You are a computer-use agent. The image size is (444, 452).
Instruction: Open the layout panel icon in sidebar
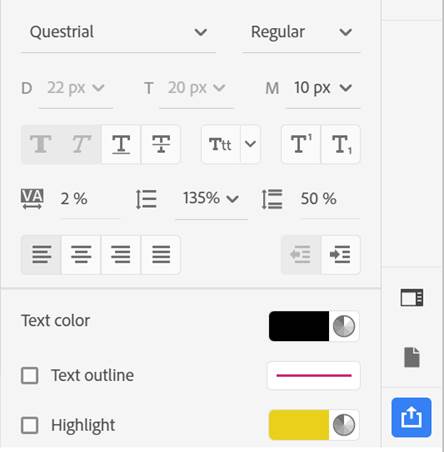412,297
